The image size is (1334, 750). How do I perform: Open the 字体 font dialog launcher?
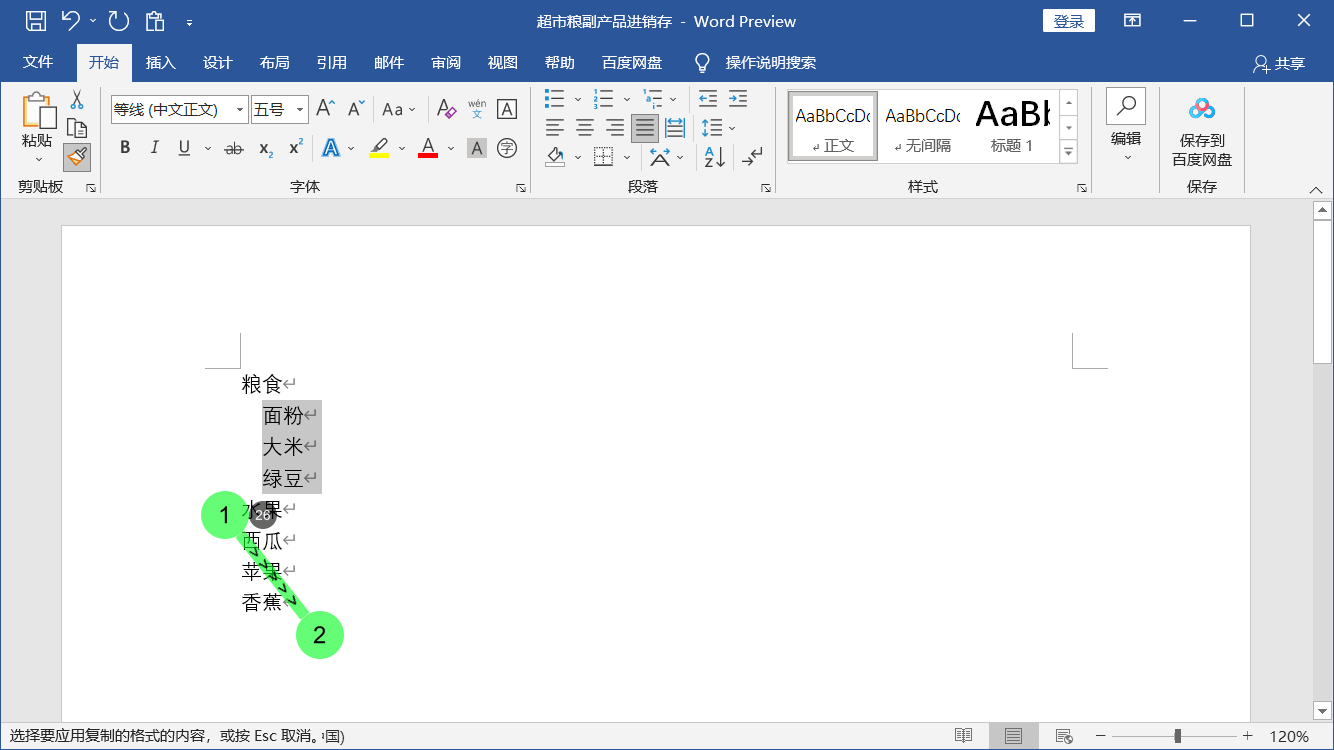520,187
